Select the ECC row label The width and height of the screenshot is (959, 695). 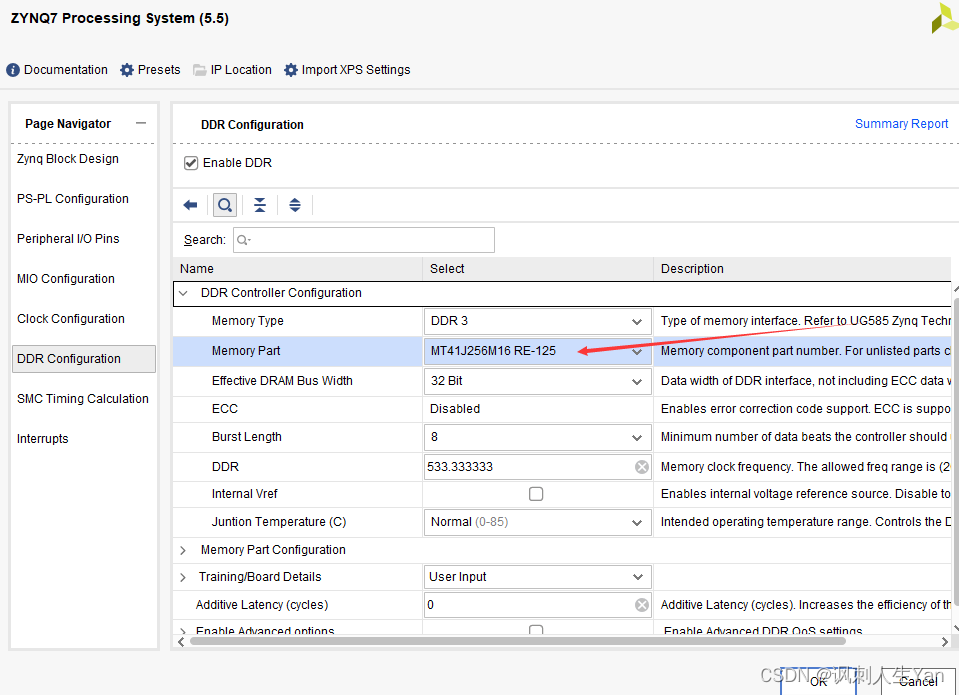click(224, 409)
